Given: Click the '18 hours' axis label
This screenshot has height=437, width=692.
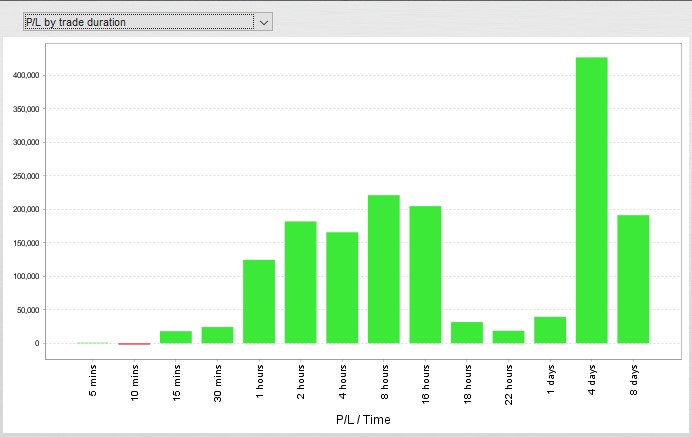Looking at the screenshot, I should (467, 384).
